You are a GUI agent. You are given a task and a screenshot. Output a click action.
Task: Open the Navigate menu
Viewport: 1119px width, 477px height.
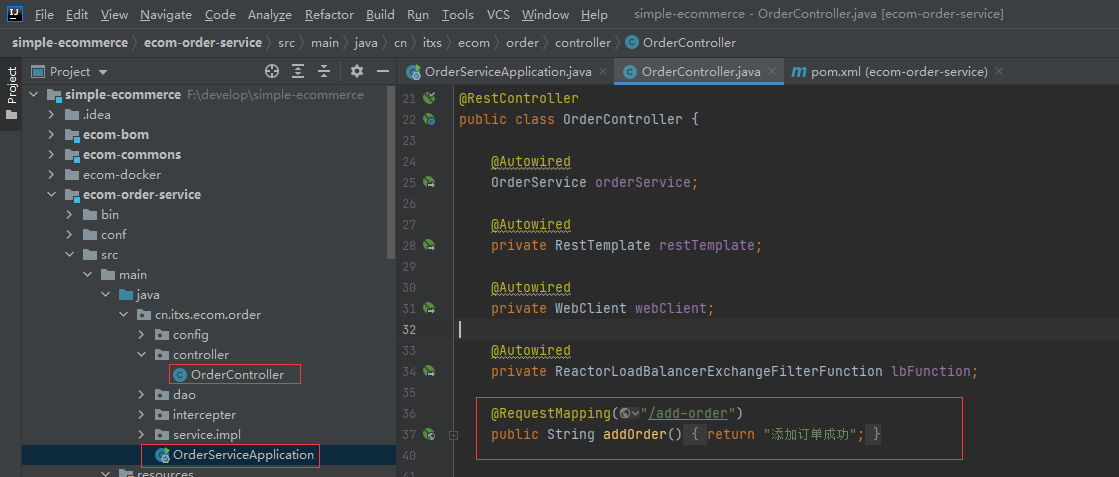click(x=166, y=14)
